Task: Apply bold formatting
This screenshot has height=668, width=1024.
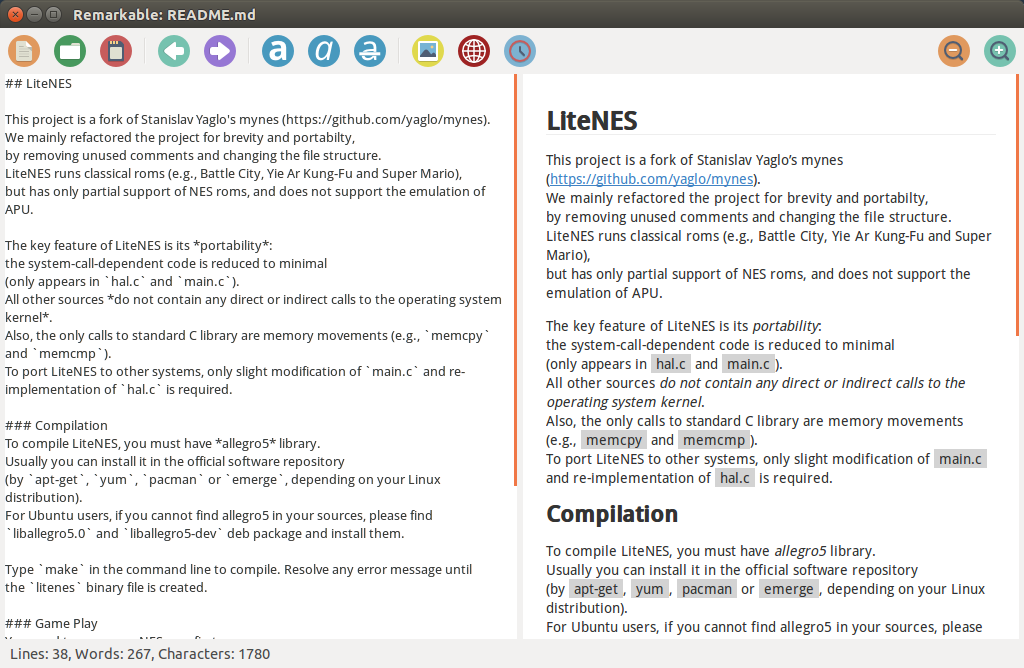Action: [277, 51]
